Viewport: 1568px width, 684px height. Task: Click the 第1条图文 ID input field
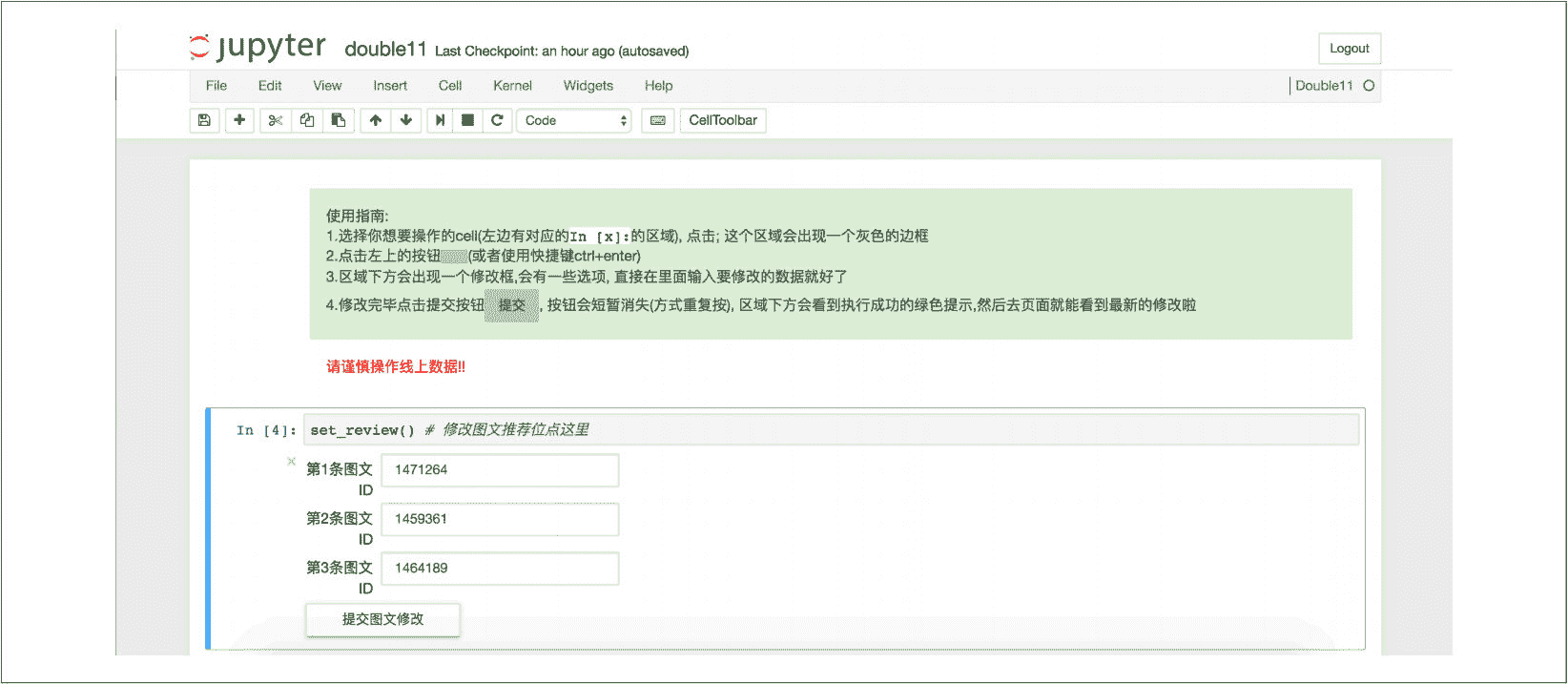click(500, 470)
